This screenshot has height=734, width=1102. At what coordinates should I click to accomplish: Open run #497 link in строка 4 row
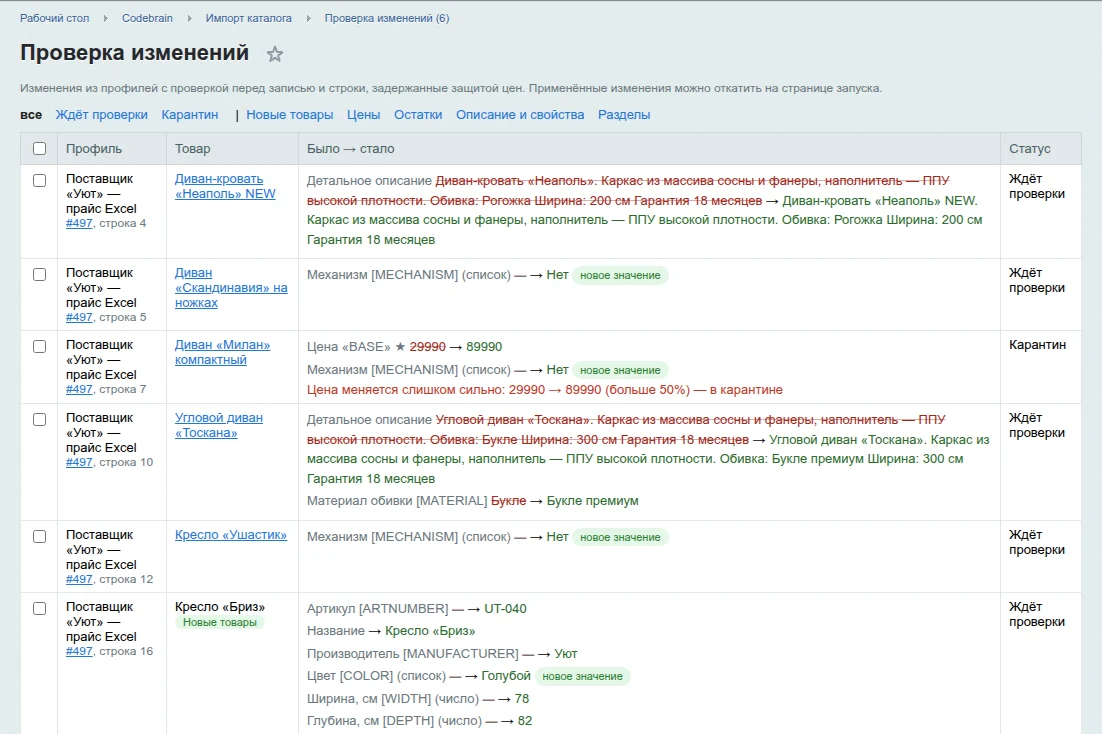(x=79, y=223)
